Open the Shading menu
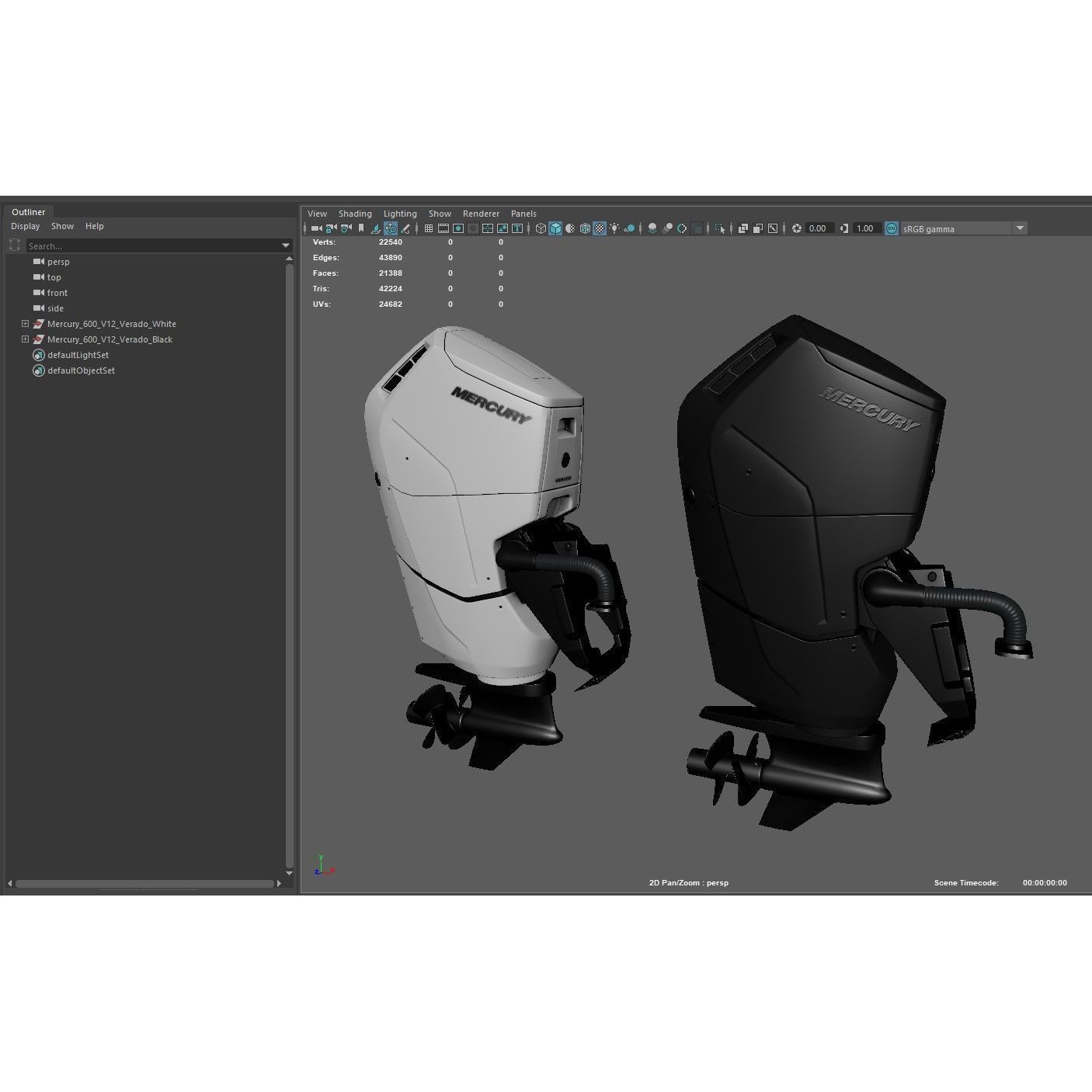1092x1092 pixels. coord(355,213)
